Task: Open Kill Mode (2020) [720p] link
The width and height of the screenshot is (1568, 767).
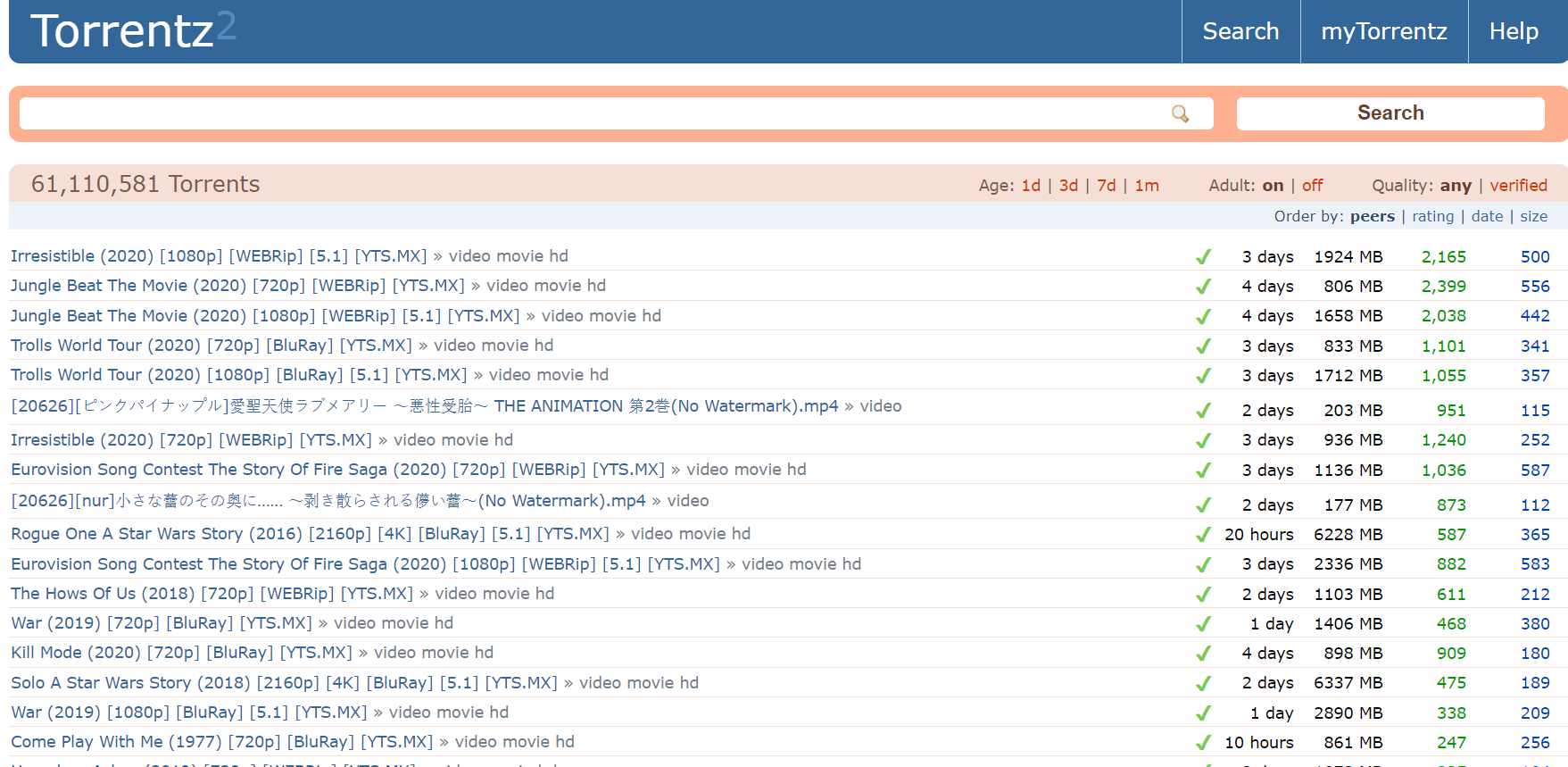Action: coord(181,653)
